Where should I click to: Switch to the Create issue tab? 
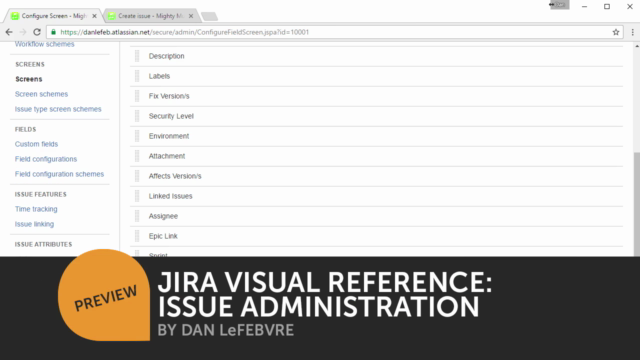click(150, 16)
